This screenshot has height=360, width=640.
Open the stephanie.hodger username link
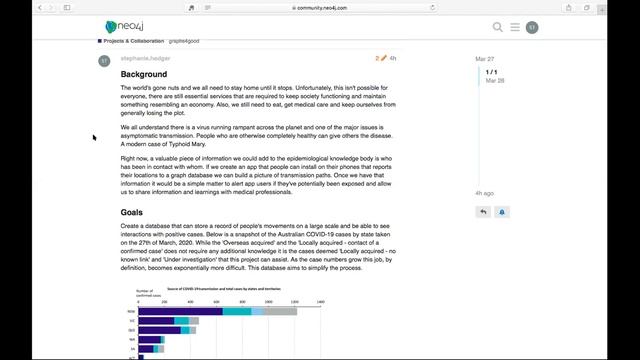click(x=145, y=58)
